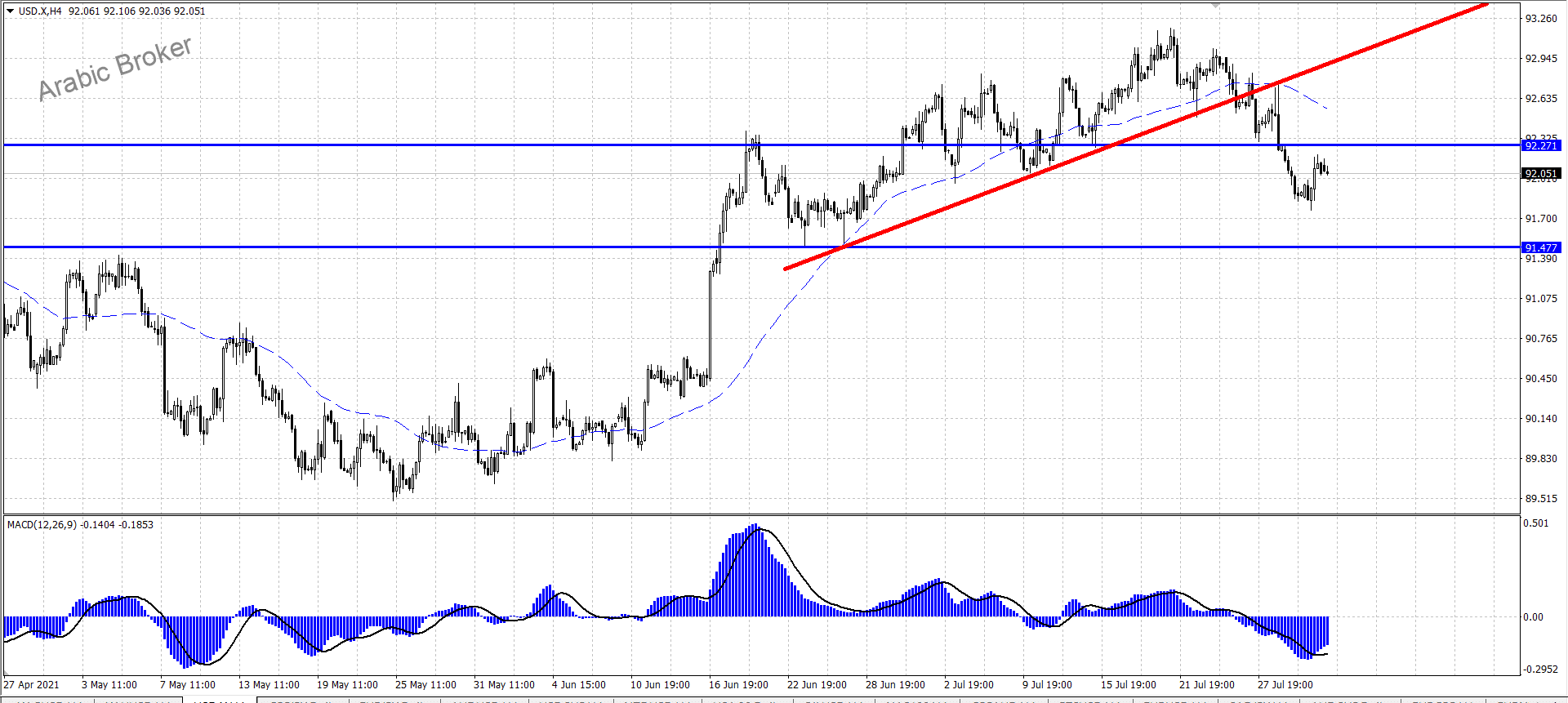Click the 90.140 price axis label
Screen dimensions: 1568x703
pyautogui.click(x=1541, y=419)
